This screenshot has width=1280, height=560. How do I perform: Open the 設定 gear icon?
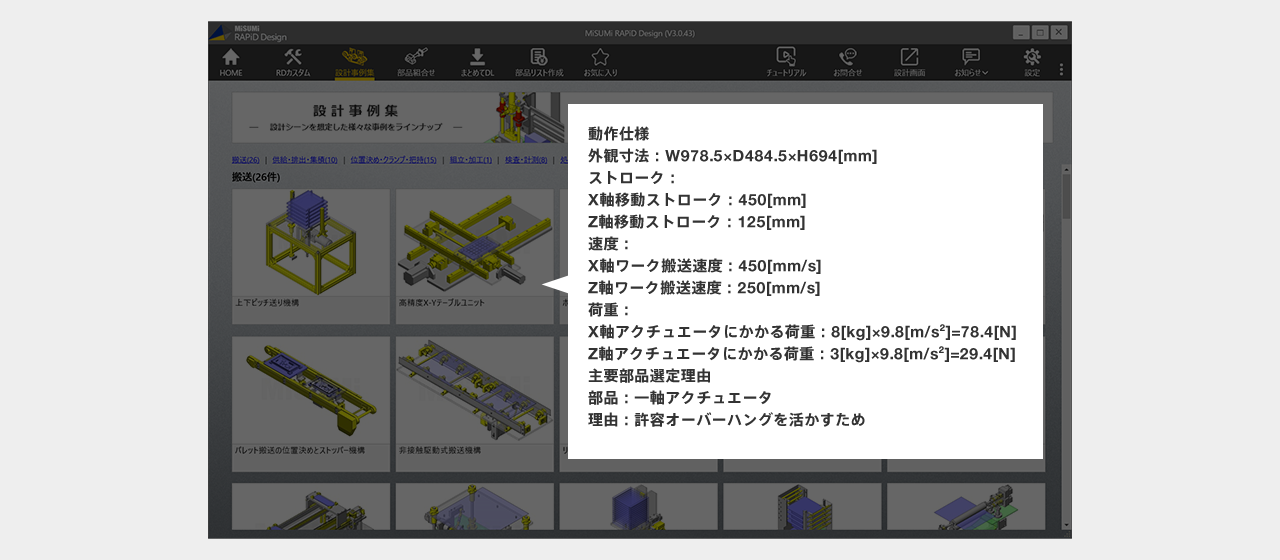tap(1032, 62)
